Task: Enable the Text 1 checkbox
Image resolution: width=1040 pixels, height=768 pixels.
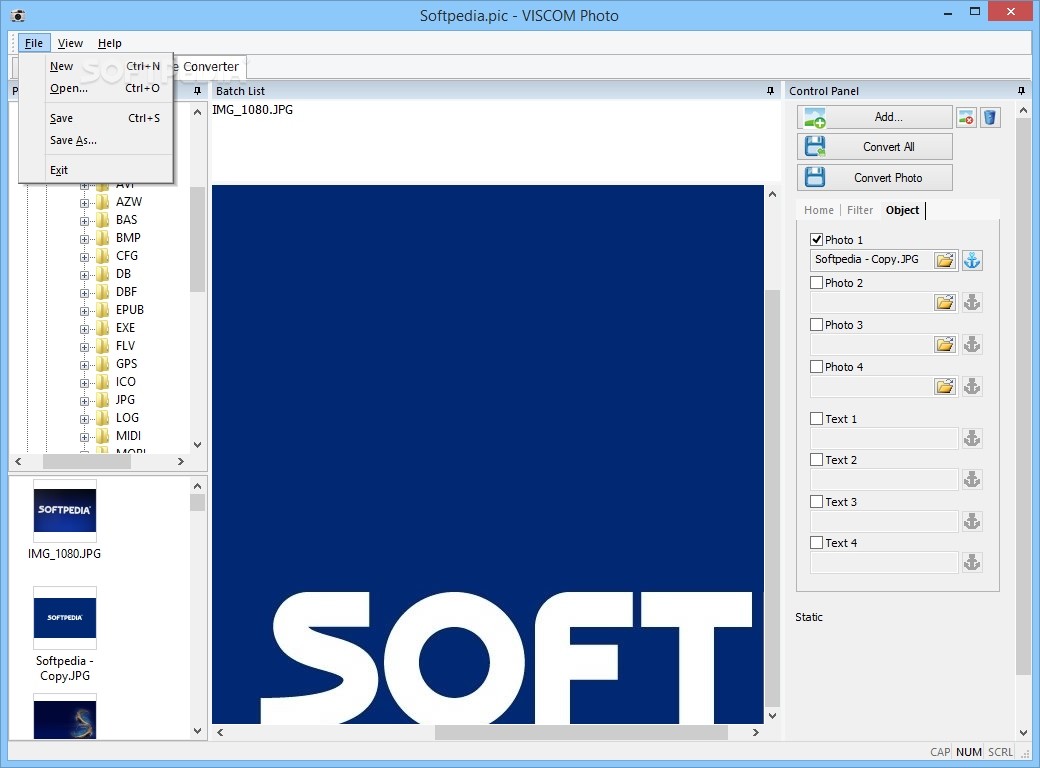Action: point(817,419)
